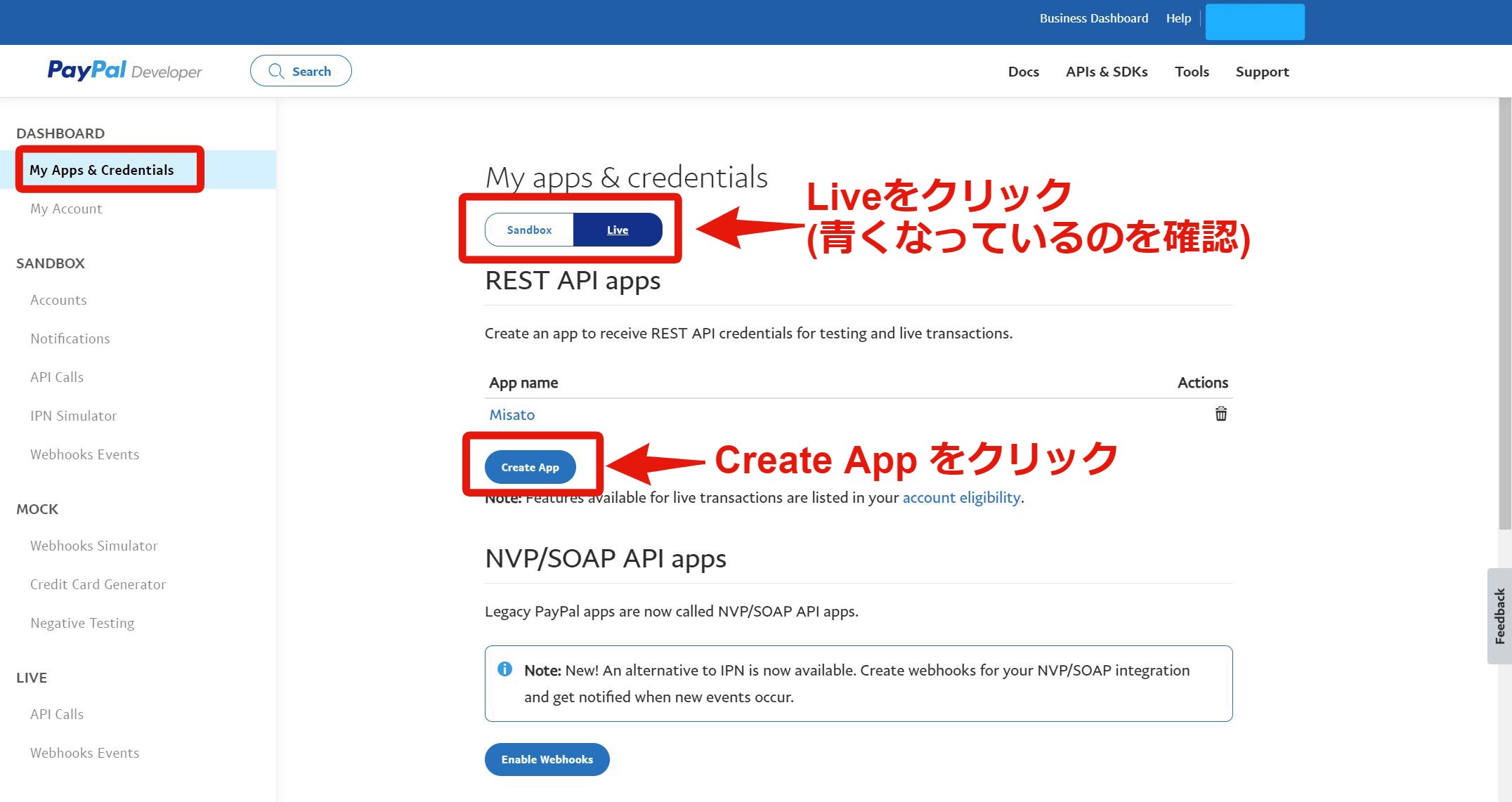Open the Help link in the top bar
This screenshot has width=1512, height=802.
pos(1178,18)
